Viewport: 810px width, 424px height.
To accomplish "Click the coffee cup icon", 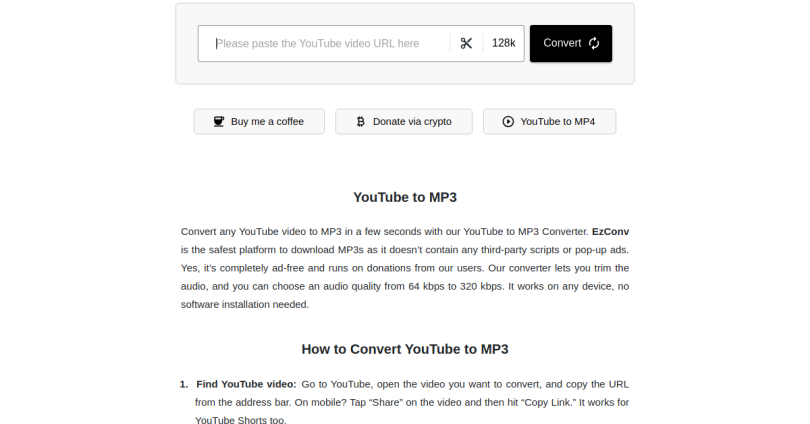I will (219, 121).
